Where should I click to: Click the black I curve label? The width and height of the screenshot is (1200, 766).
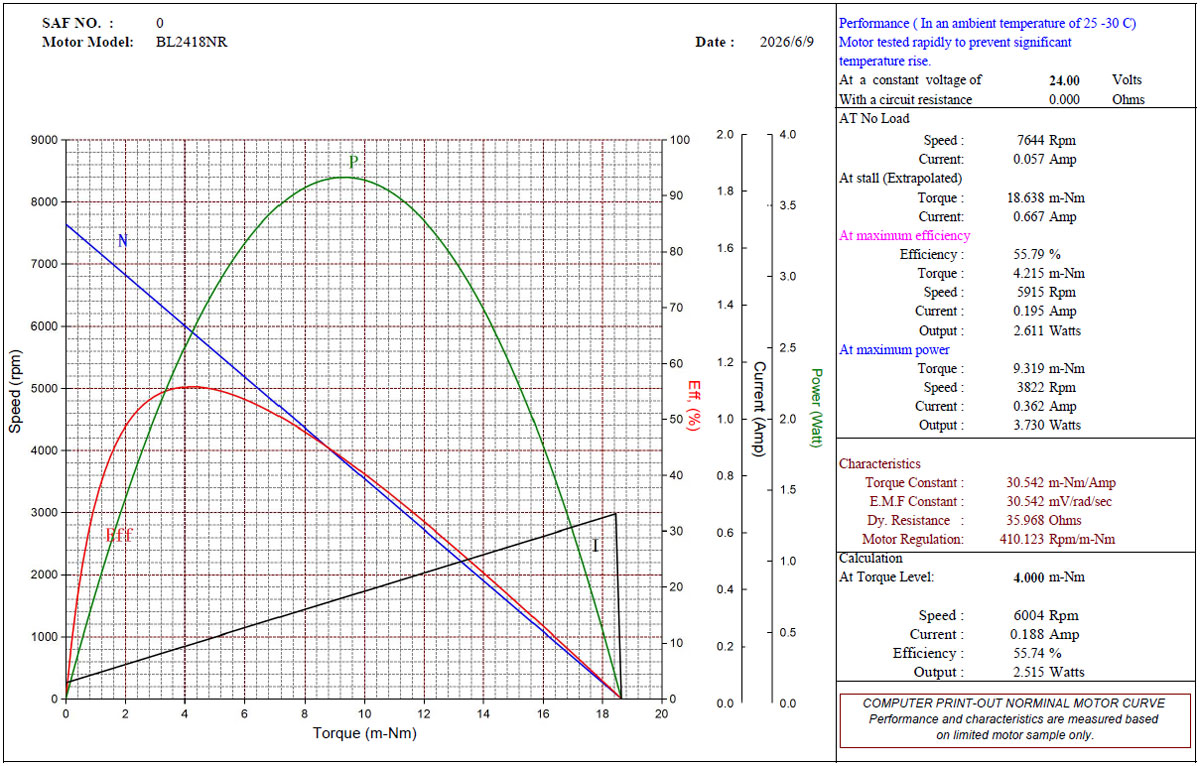tap(595, 546)
